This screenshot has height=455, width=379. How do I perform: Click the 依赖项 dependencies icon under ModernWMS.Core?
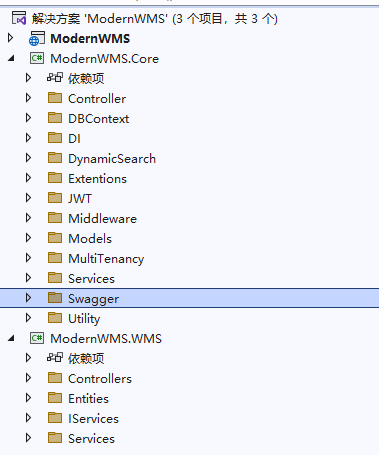coord(55,78)
